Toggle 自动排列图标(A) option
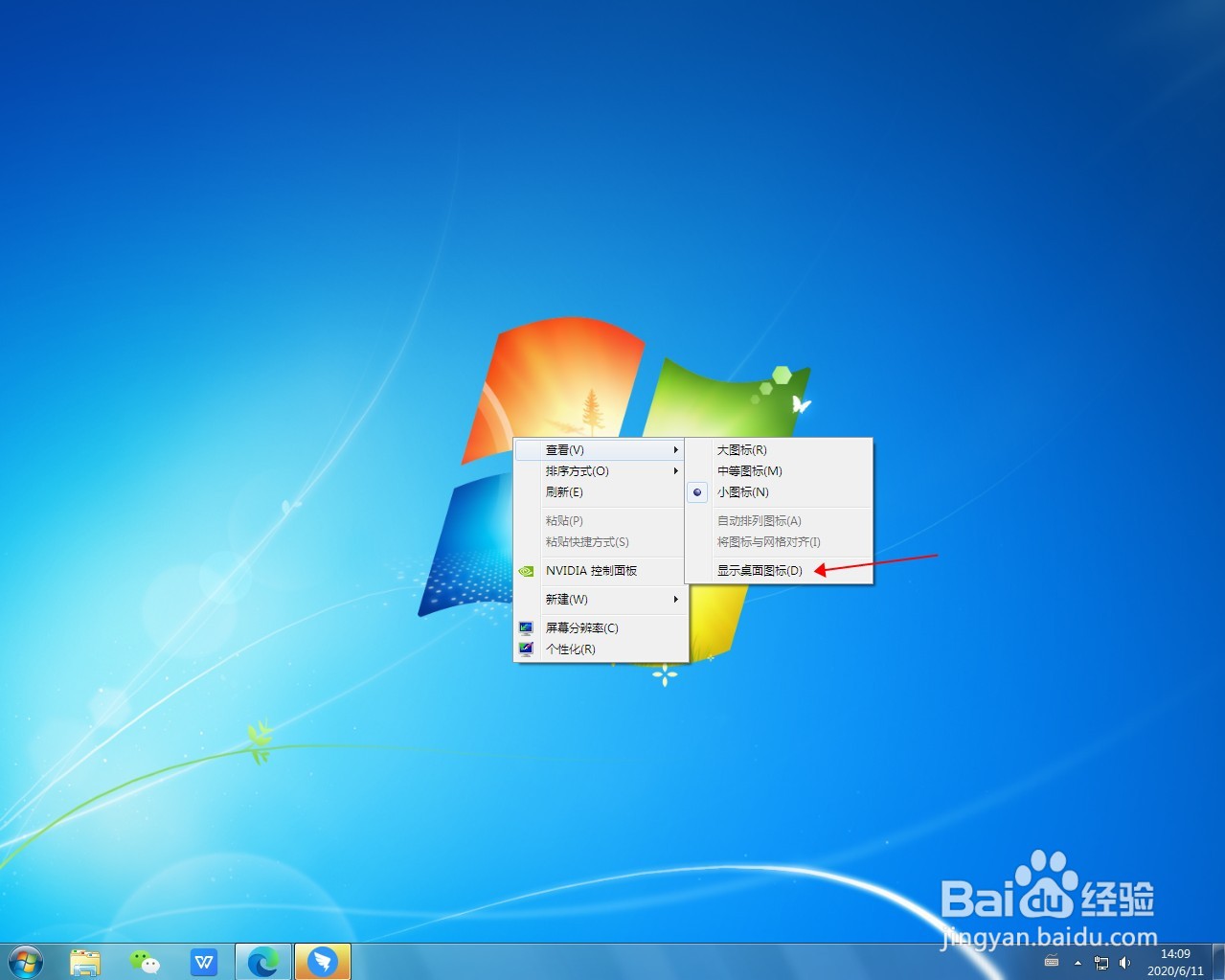1225x980 pixels. click(779, 521)
